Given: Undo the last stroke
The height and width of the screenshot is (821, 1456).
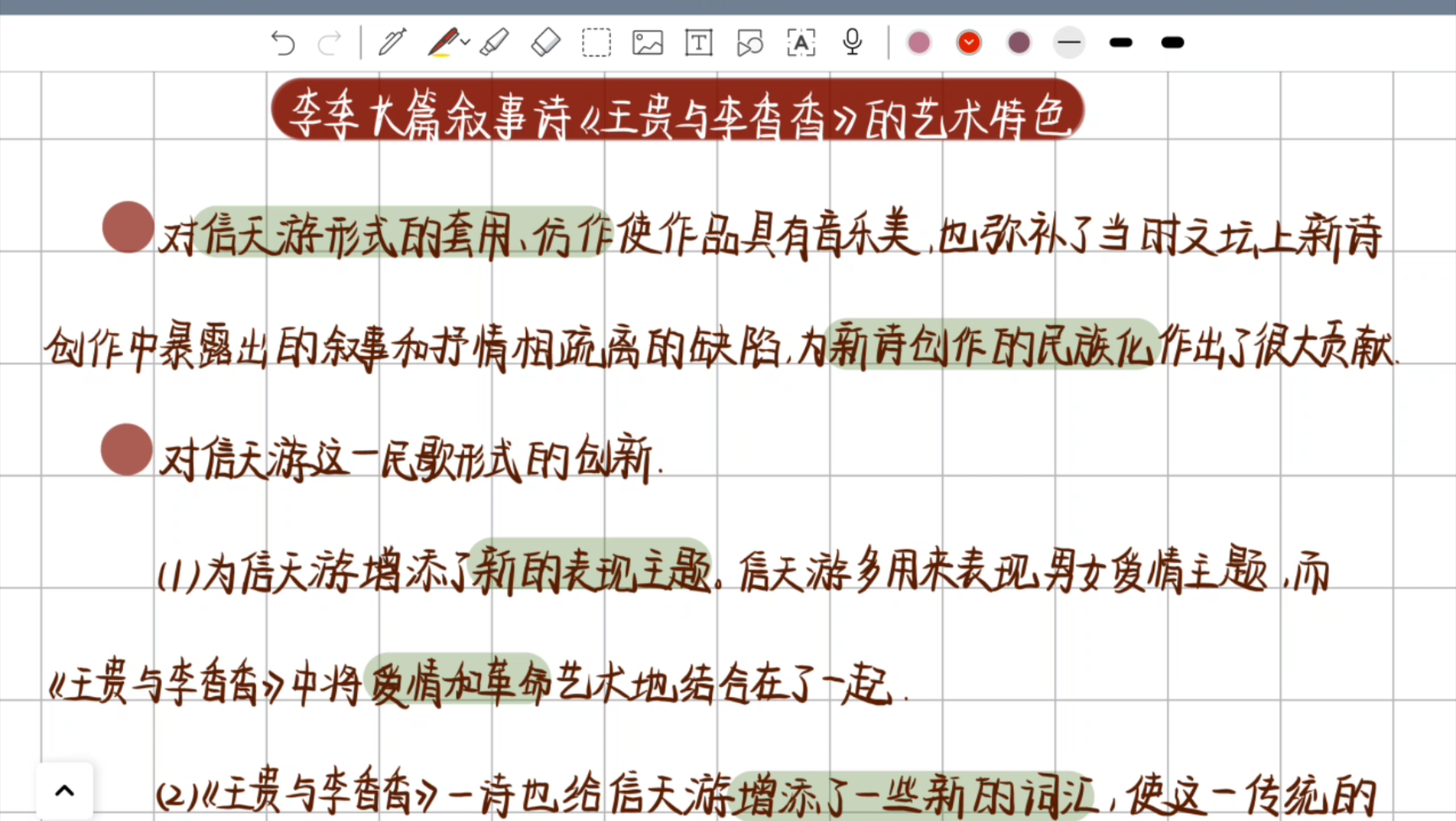Looking at the screenshot, I should coord(283,43).
